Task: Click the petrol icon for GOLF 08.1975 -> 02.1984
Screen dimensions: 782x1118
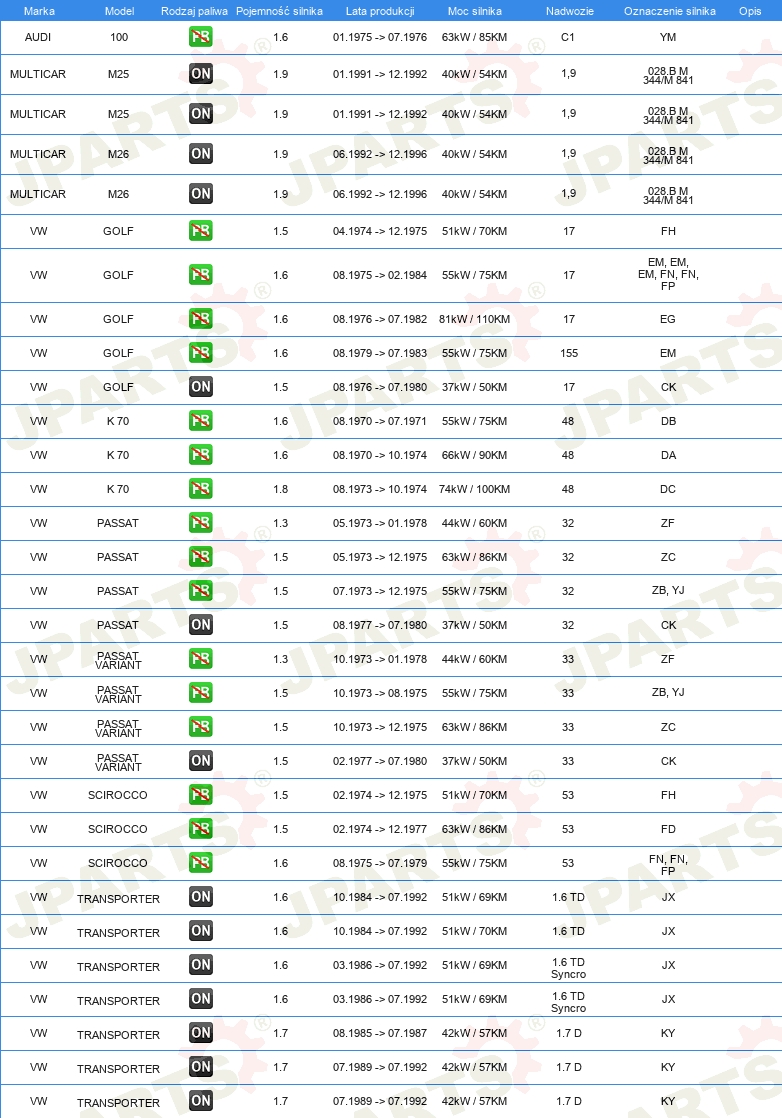Action: (x=201, y=275)
